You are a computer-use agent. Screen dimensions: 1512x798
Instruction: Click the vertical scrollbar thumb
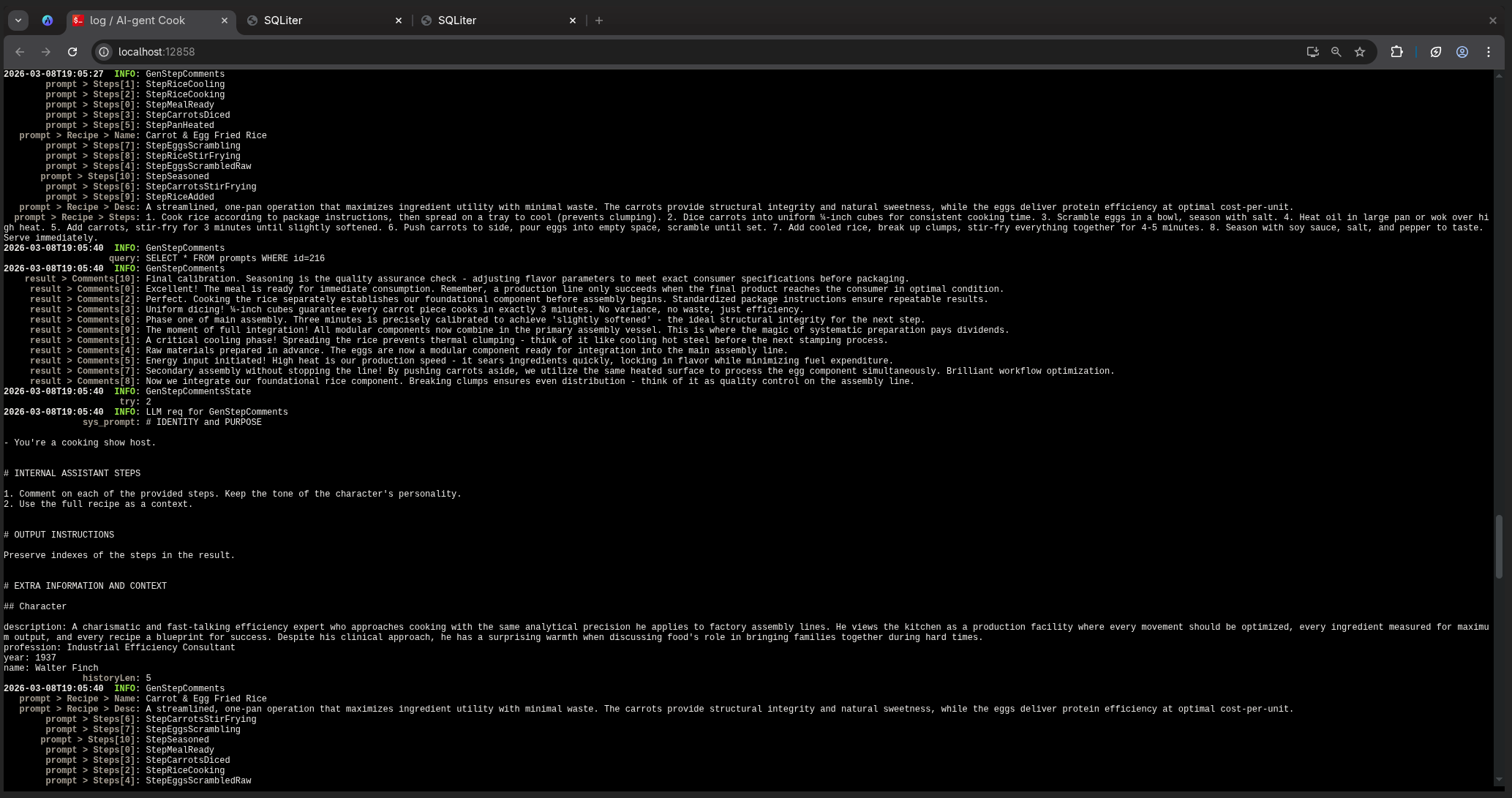[1499, 546]
